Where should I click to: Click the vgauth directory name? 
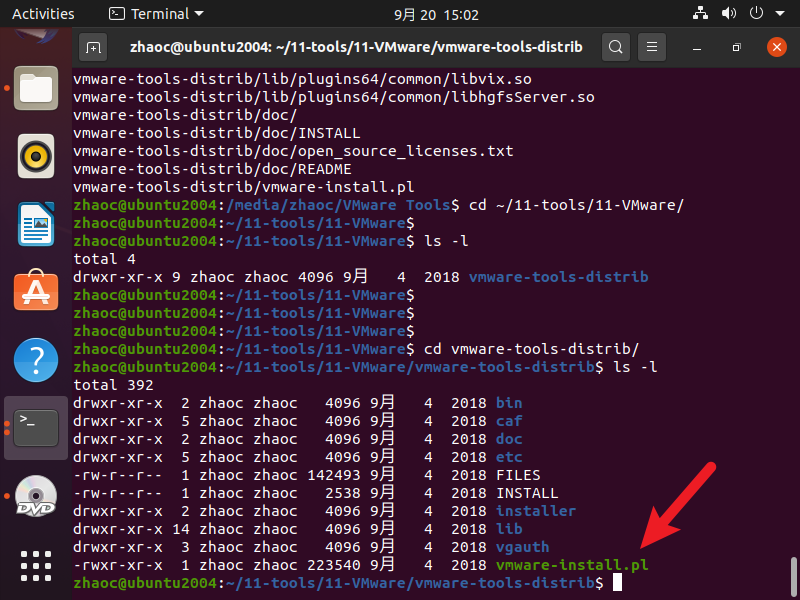pyautogui.click(x=522, y=547)
